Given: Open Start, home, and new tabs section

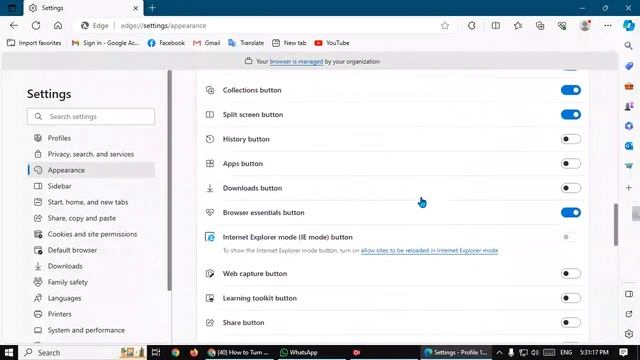Looking at the screenshot, I should coord(91,202).
